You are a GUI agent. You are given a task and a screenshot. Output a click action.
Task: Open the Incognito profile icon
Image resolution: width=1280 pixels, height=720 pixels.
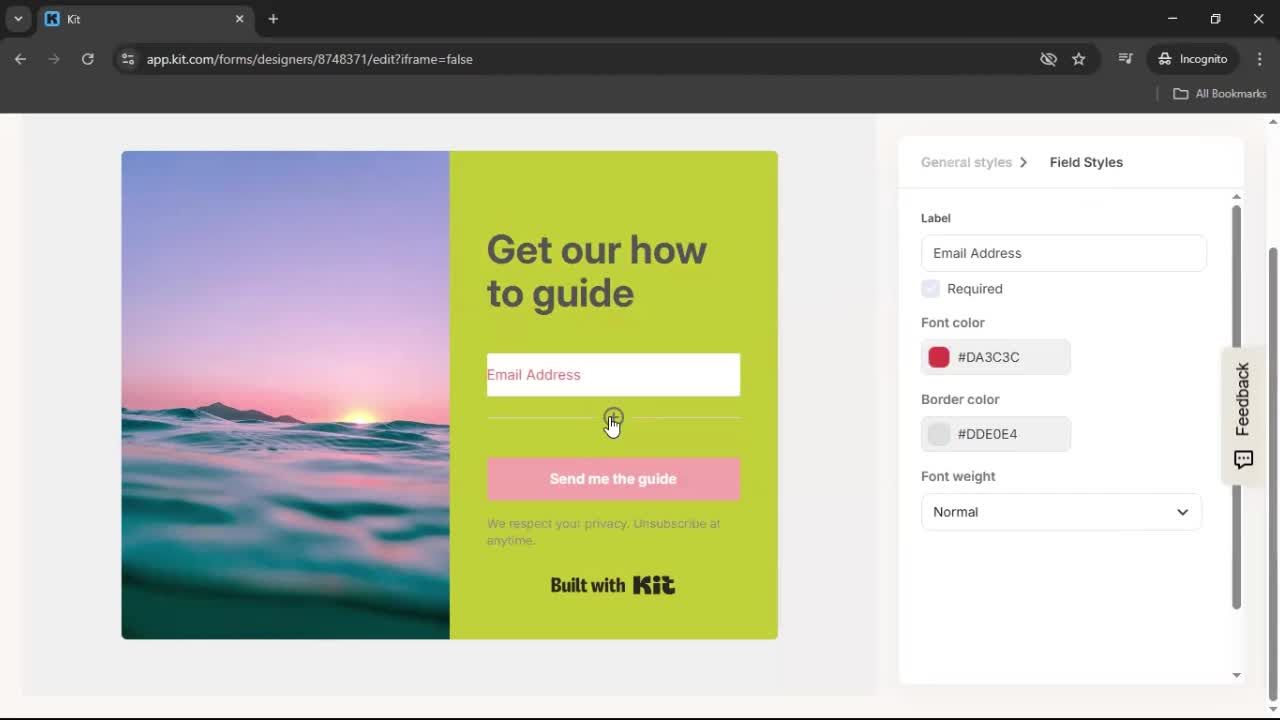1192,59
